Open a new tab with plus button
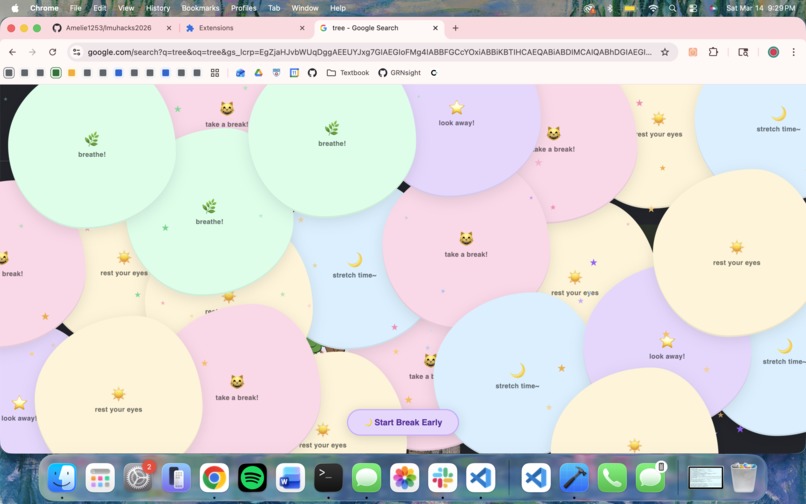806x504 pixels. pyautogui.click(x=455, y=28)
